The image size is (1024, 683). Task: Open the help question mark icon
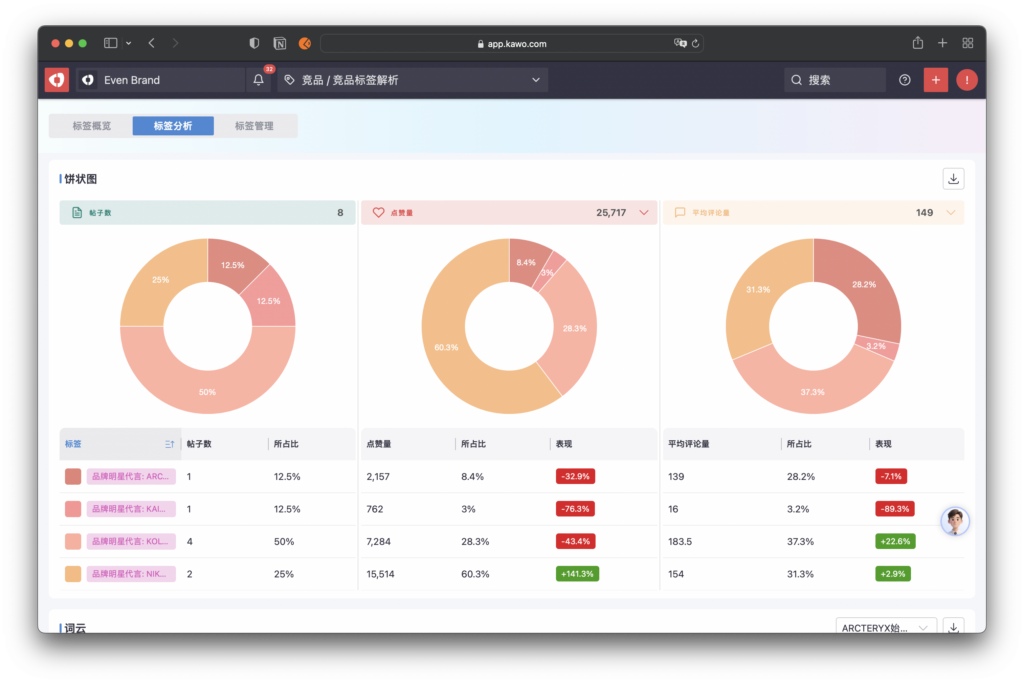pyautogui.click(x=905, y=80)
